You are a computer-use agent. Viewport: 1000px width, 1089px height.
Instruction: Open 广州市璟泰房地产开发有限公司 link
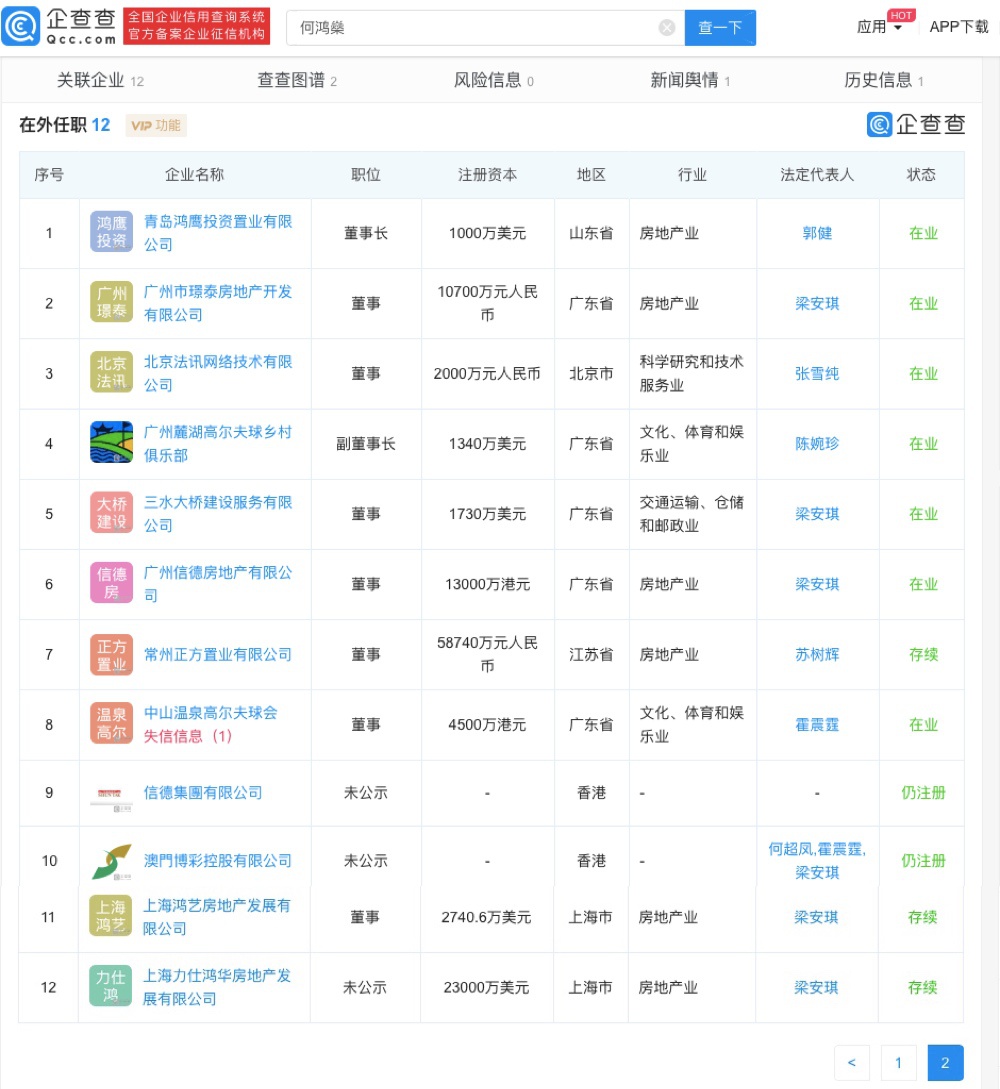click(217, 303)
